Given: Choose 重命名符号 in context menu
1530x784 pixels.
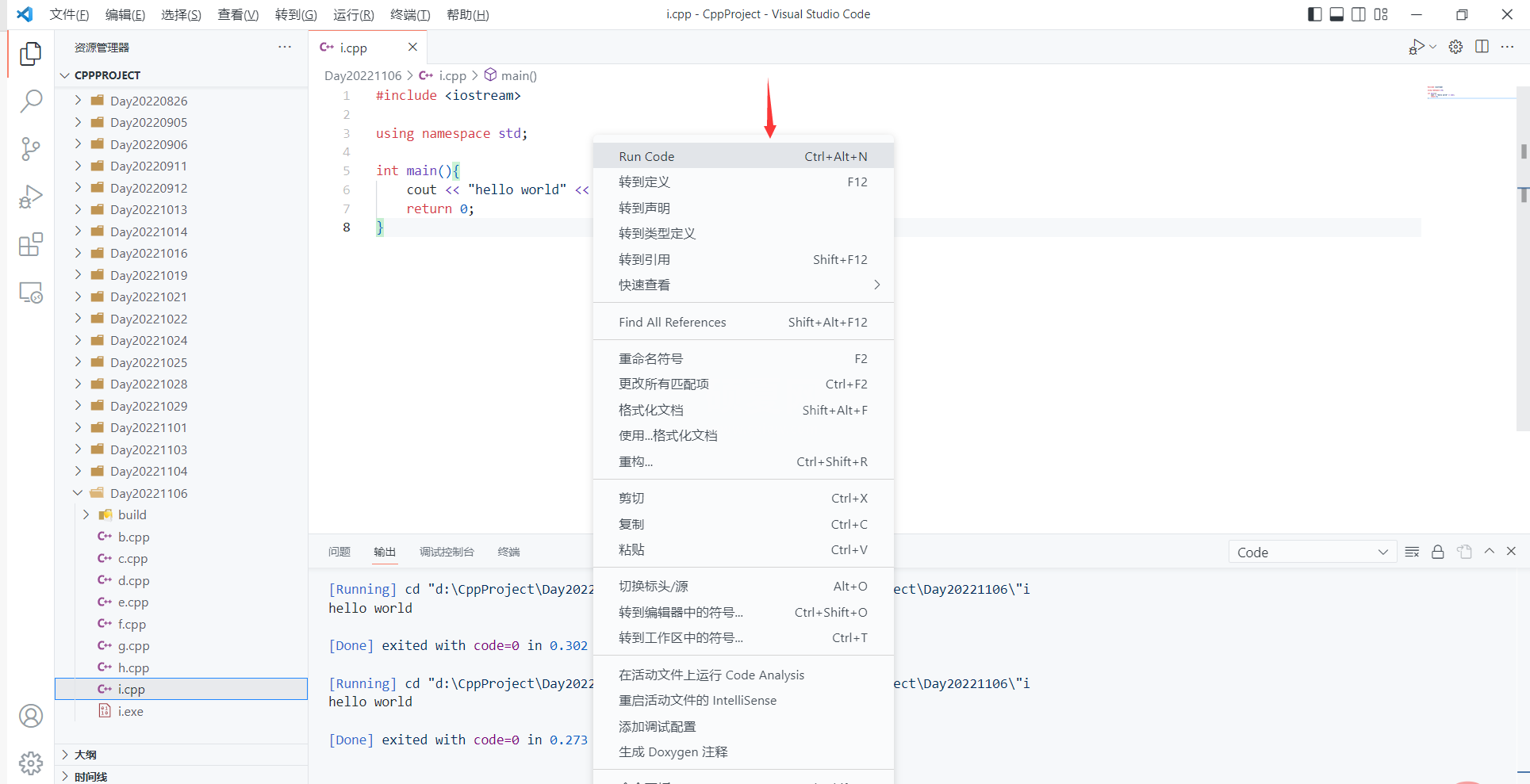Looking at the screenshot, I should click(x=743, y=358).
